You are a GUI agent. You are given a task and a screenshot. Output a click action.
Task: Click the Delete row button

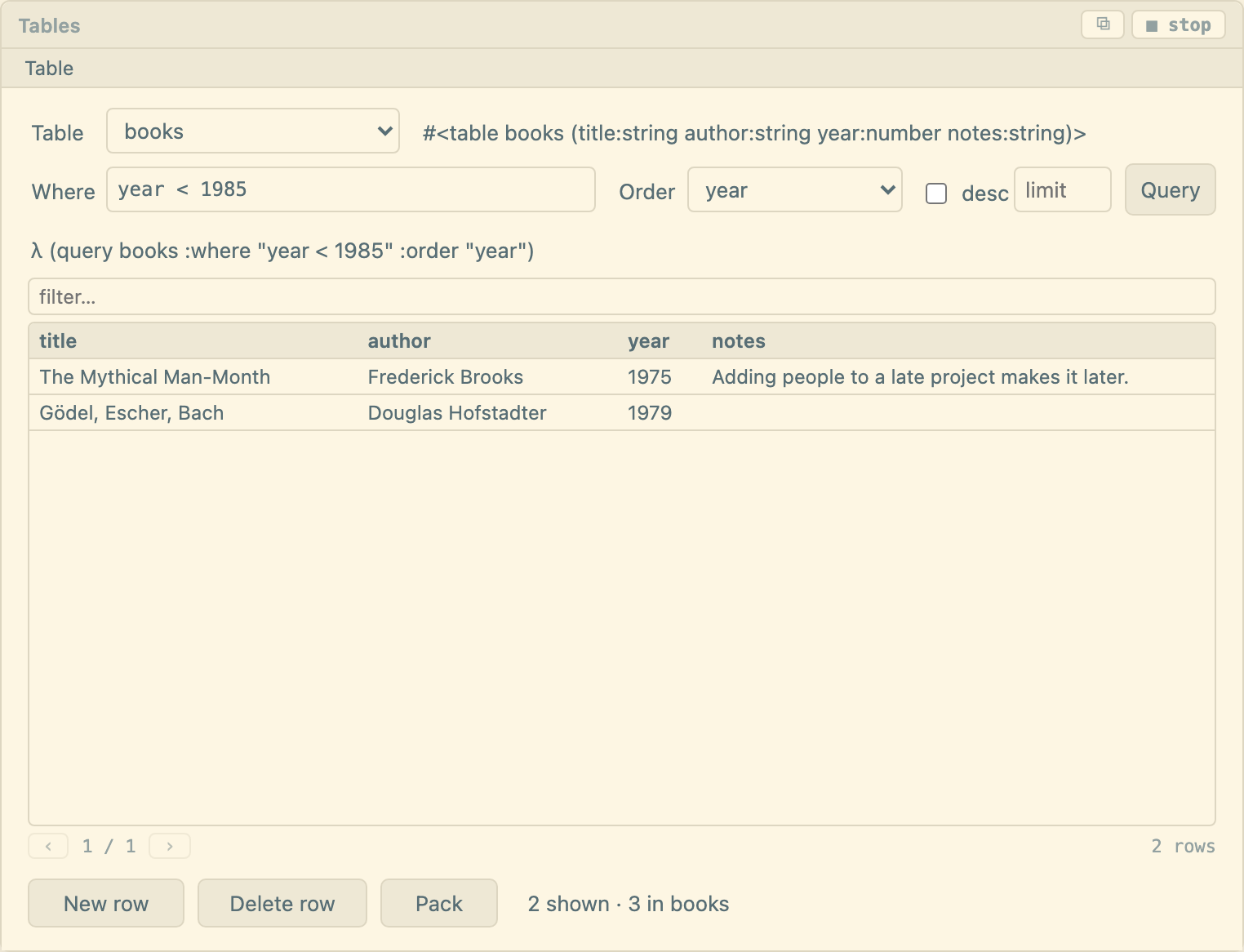(282, 903)
